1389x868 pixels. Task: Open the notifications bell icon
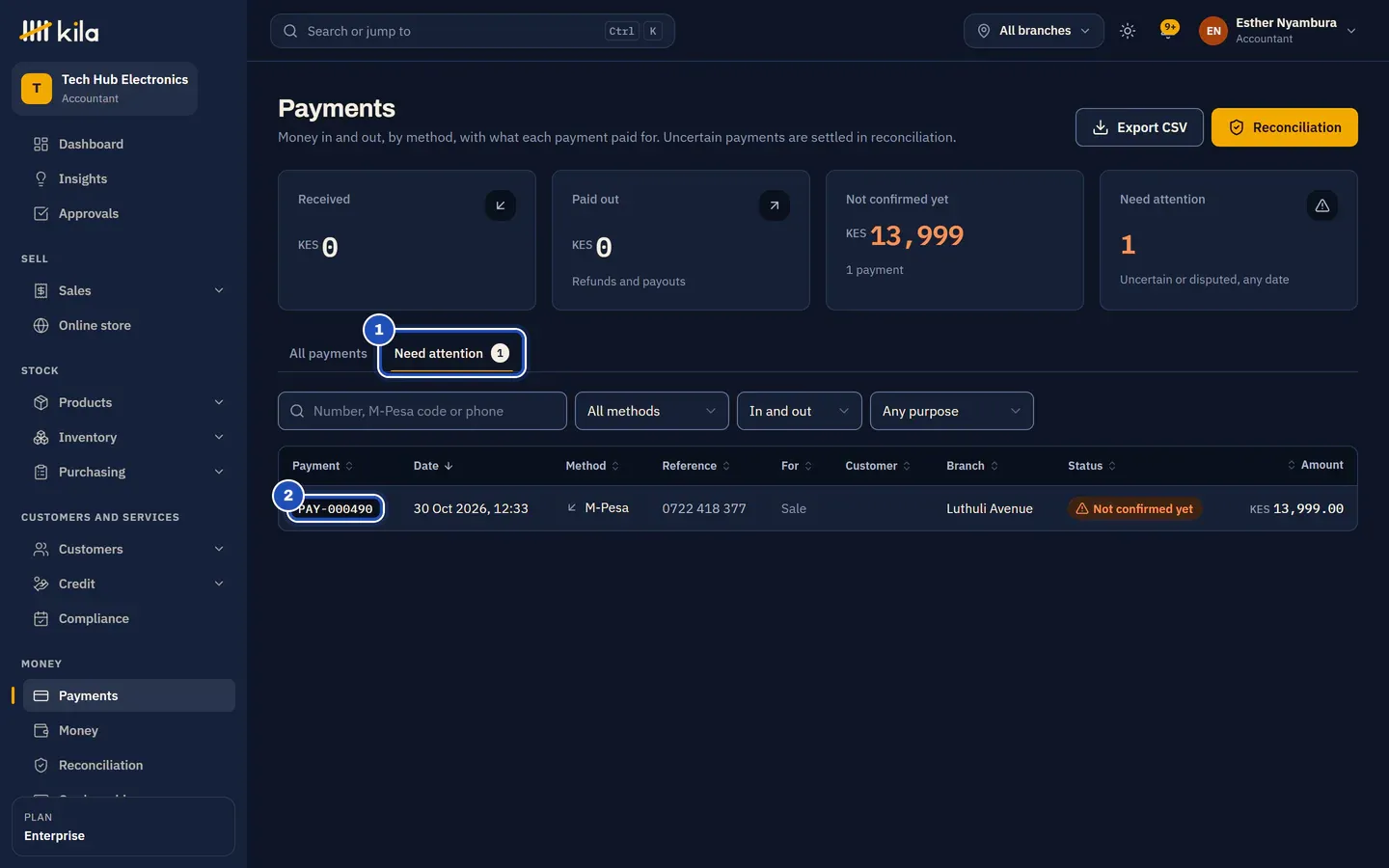(1169, 31)
